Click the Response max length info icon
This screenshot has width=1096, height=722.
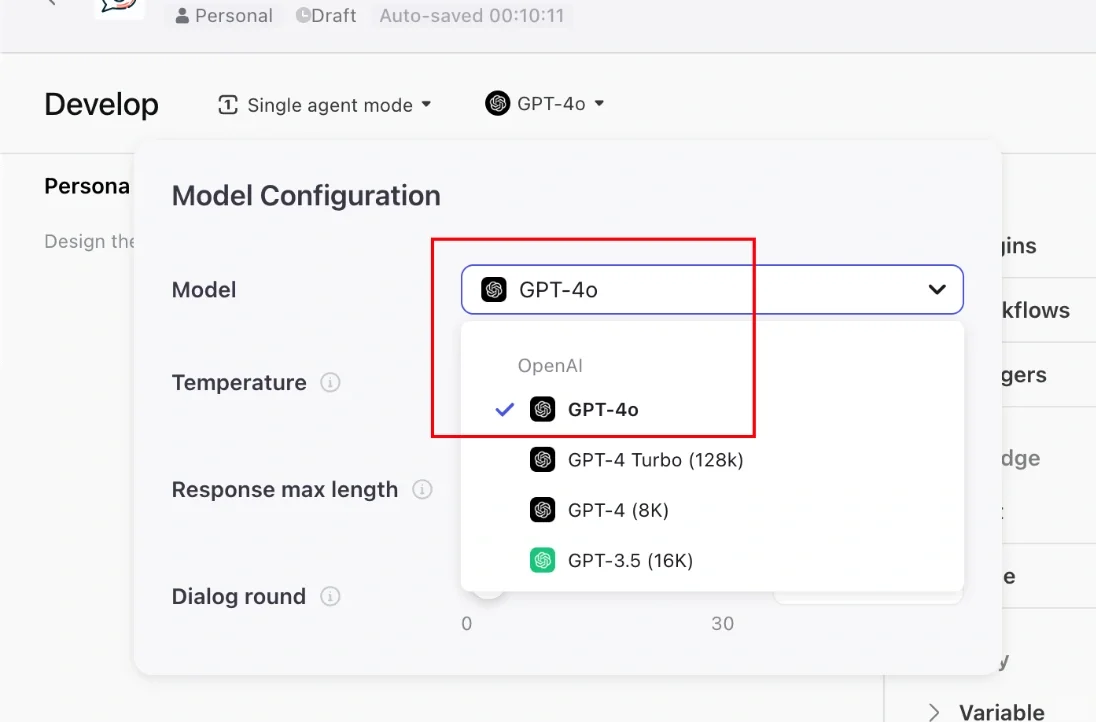tap(422, 489)
